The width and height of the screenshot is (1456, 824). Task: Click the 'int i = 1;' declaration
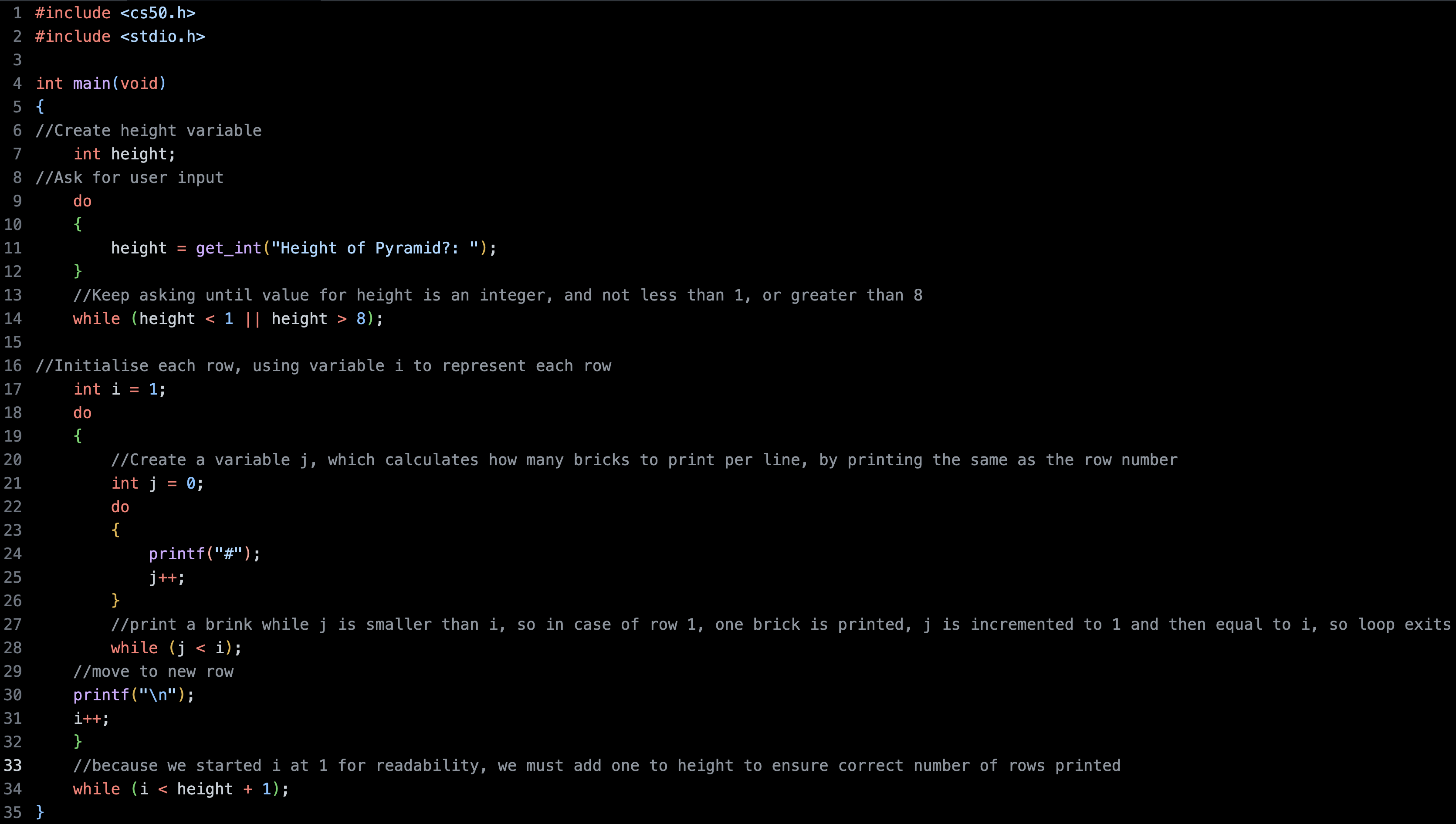(119, 389)
